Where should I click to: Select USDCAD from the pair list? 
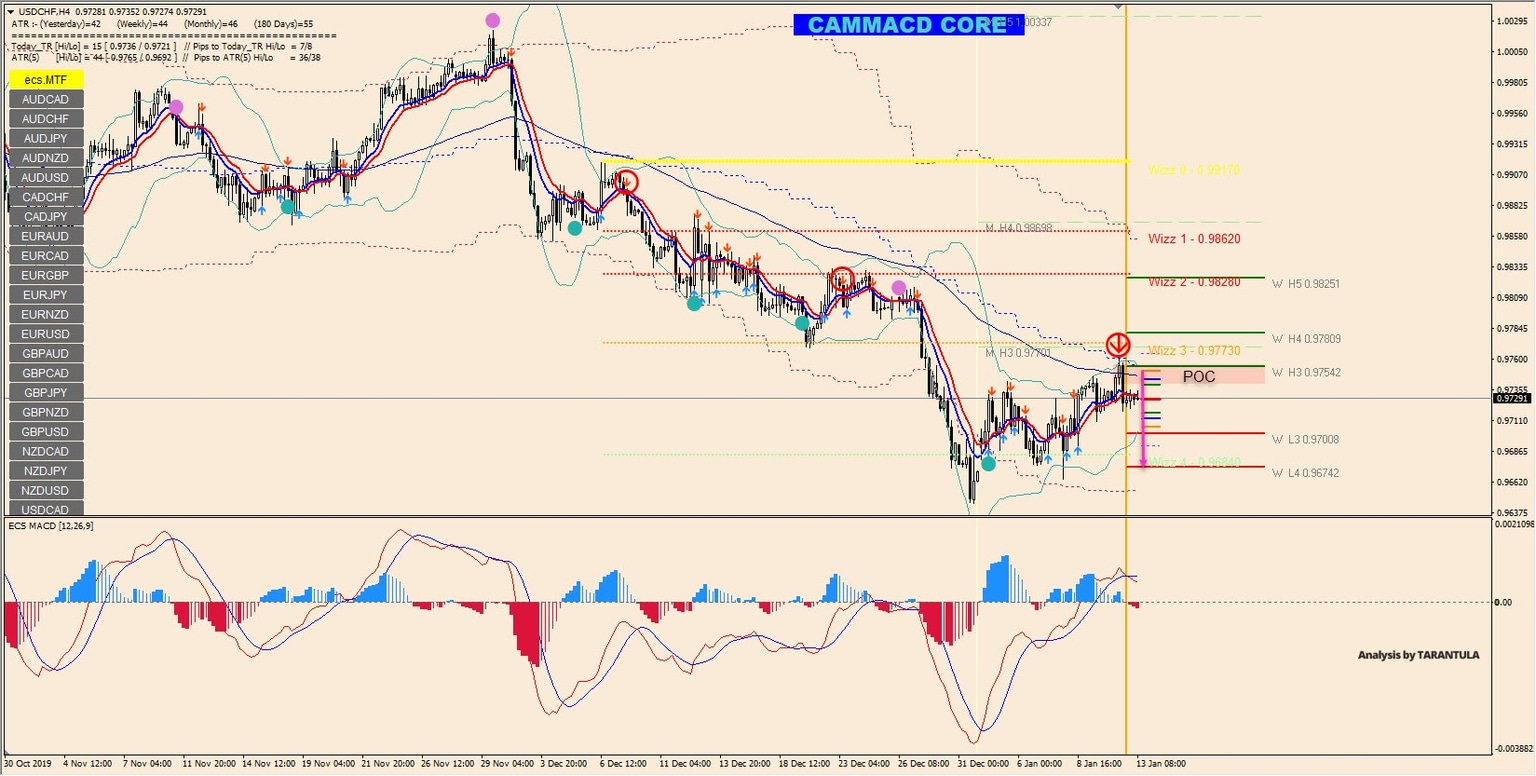pos(45,509)
